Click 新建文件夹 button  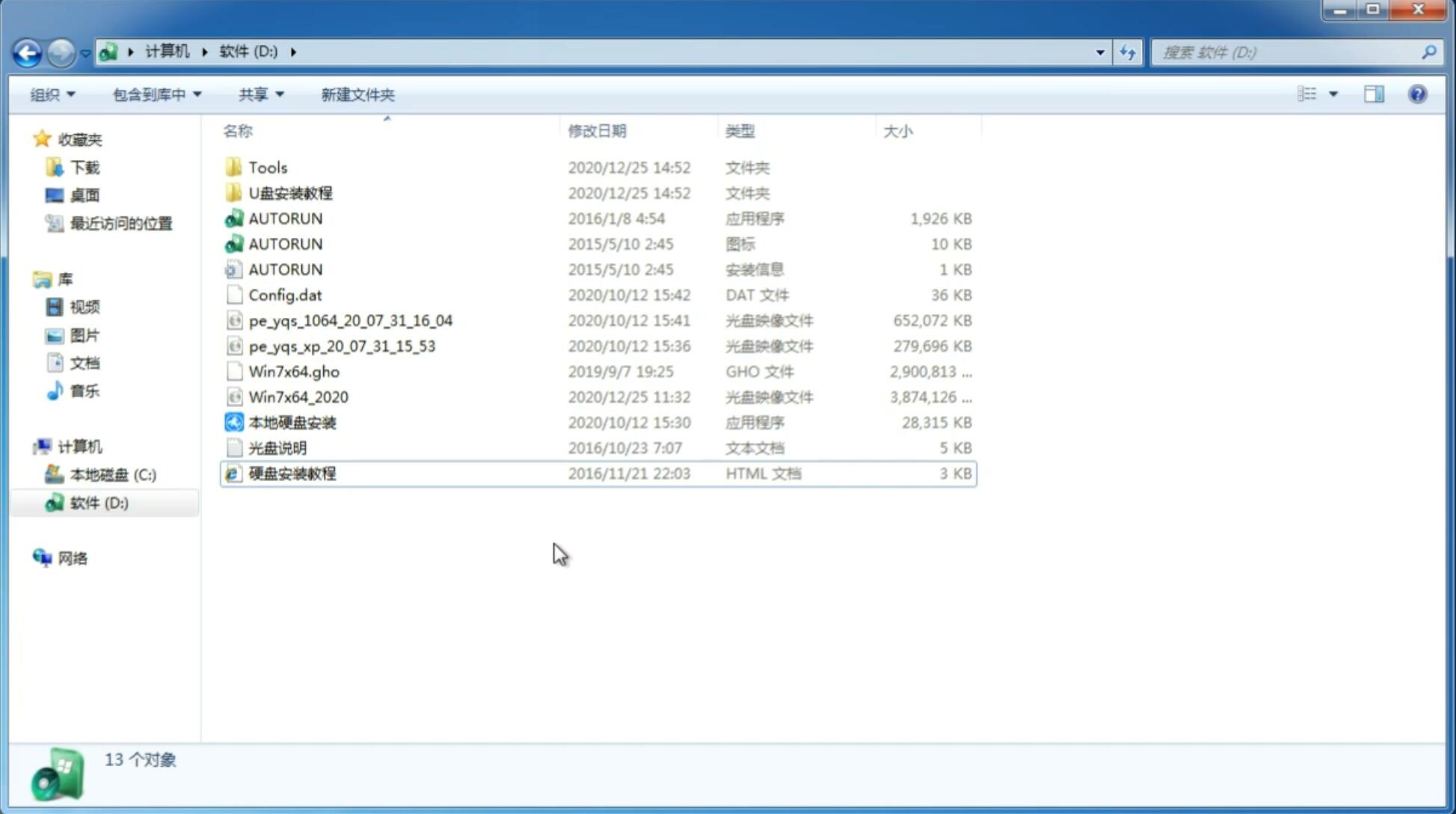(358, 94)
